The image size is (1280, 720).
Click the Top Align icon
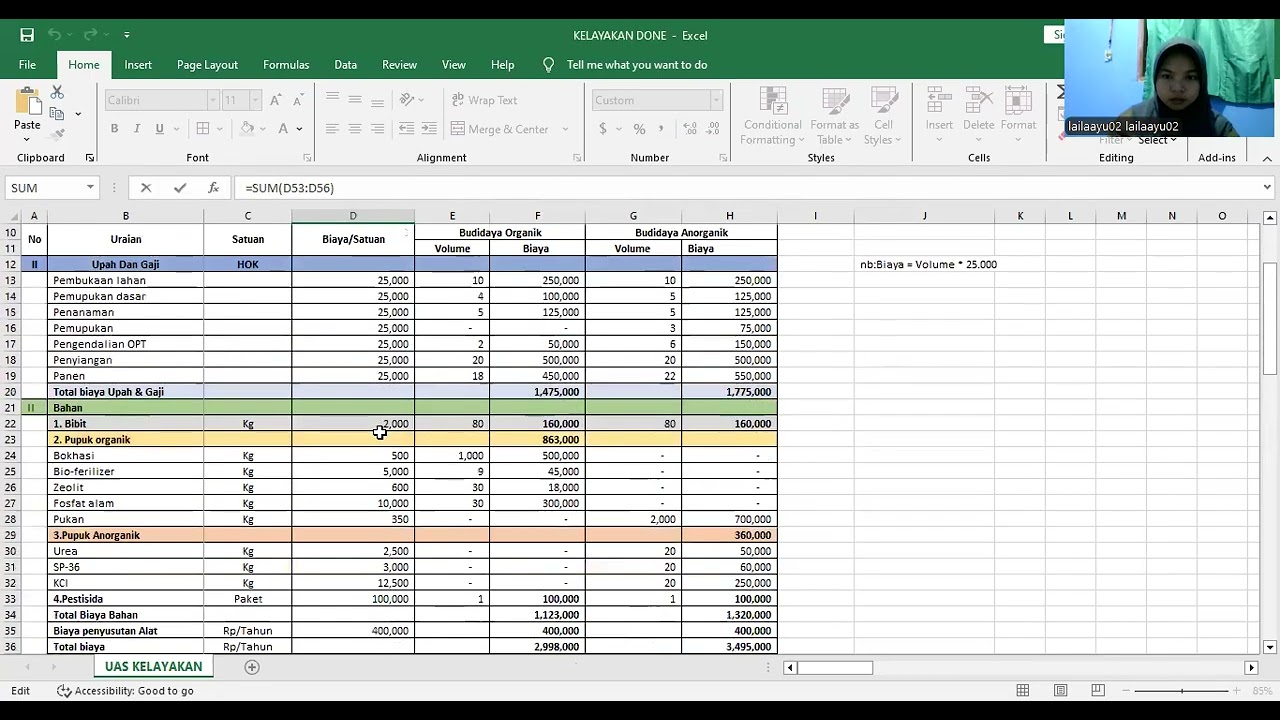(x=331, y=100)
